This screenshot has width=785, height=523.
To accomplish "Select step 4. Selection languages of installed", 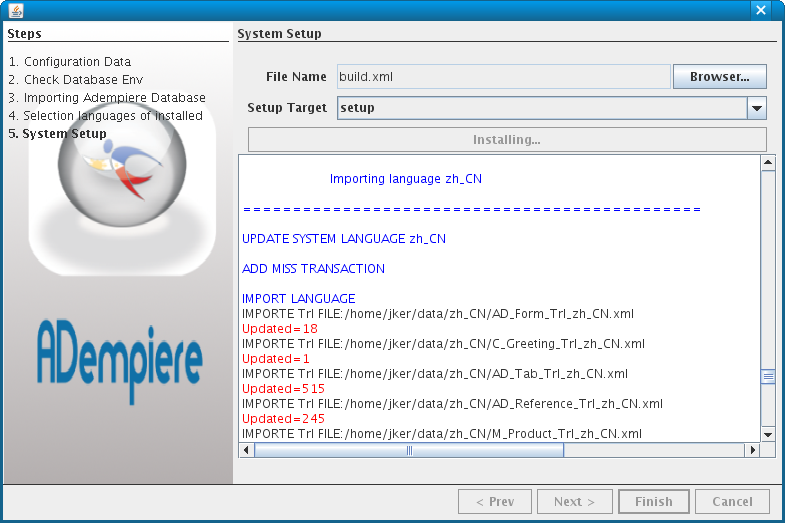I will click(x=106, y=116).
